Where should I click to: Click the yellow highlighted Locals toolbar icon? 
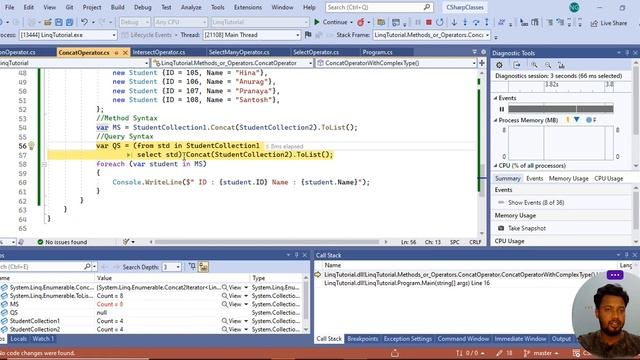[x=203, y=267]
